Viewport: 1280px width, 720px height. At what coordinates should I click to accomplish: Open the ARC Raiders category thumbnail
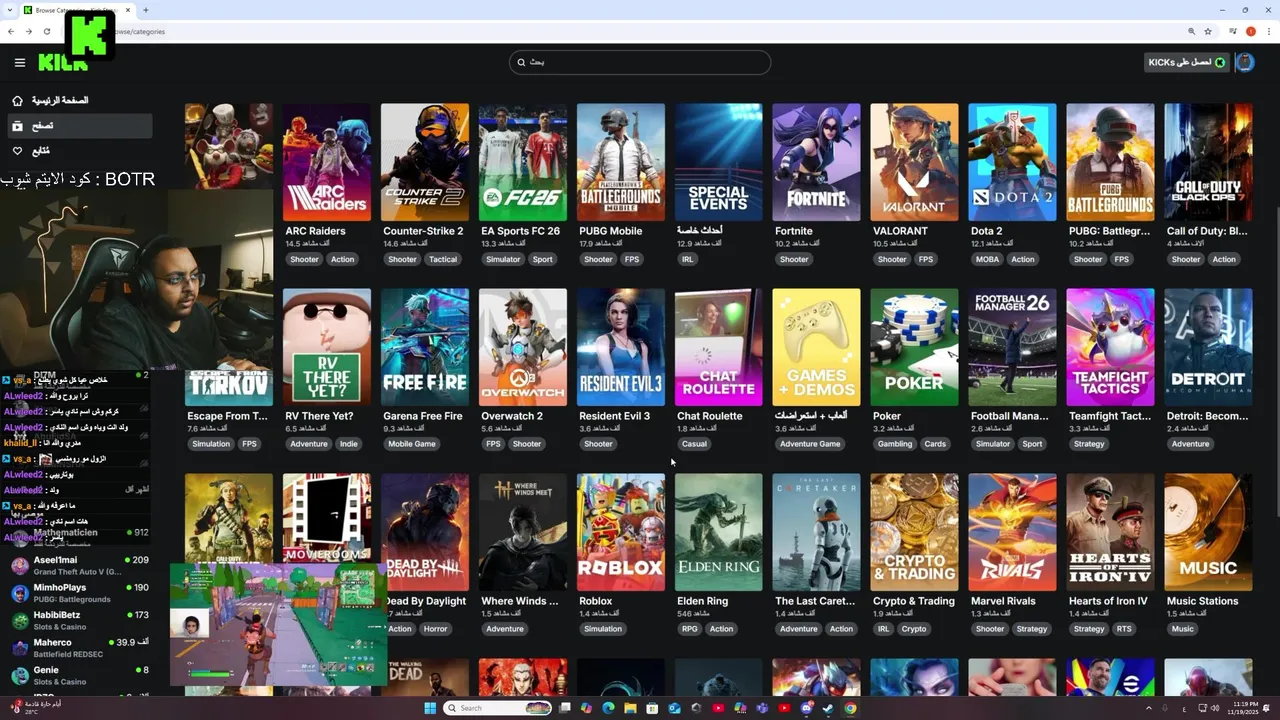pos(327,162)
